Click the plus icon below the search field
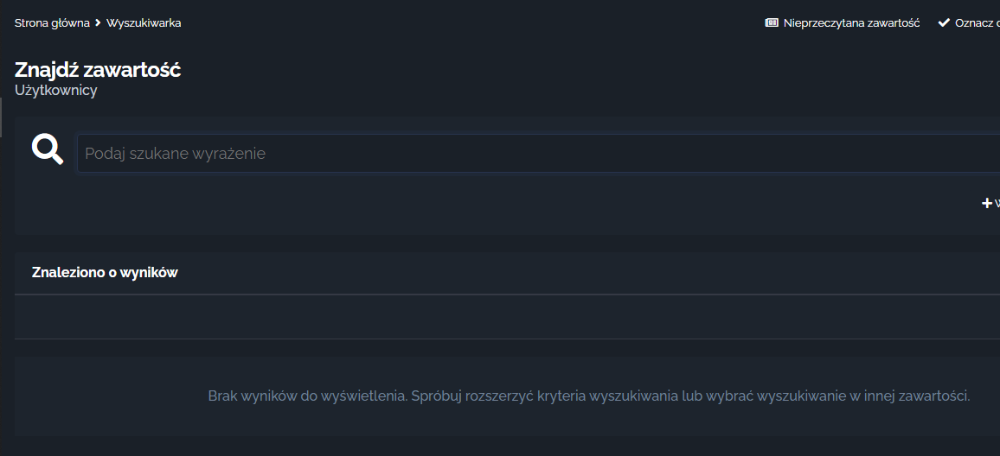The height and width of the screenshot is (456, 1000). pyautogui.click(x=987, y=203)
